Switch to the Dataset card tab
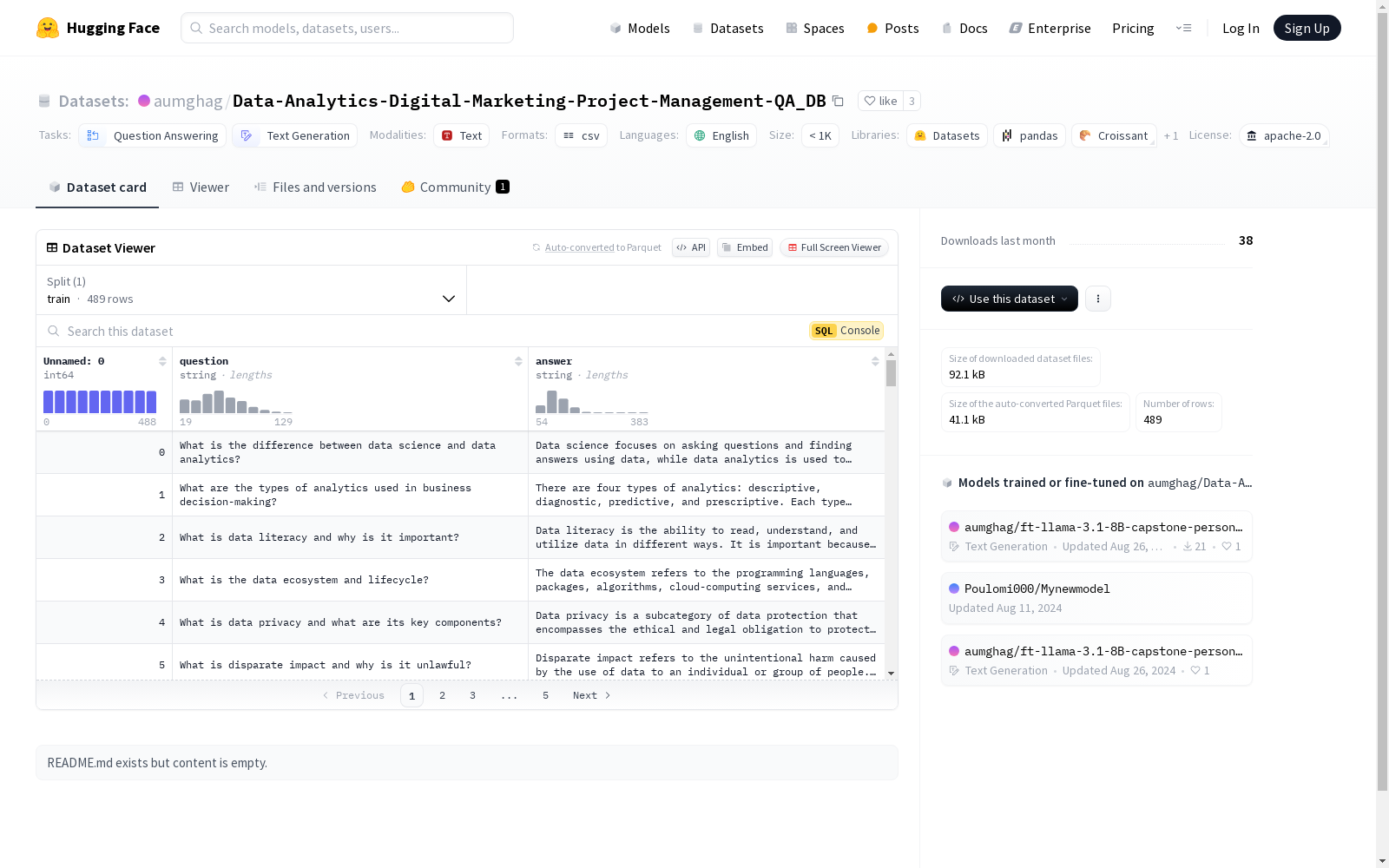 coord(97,187)
